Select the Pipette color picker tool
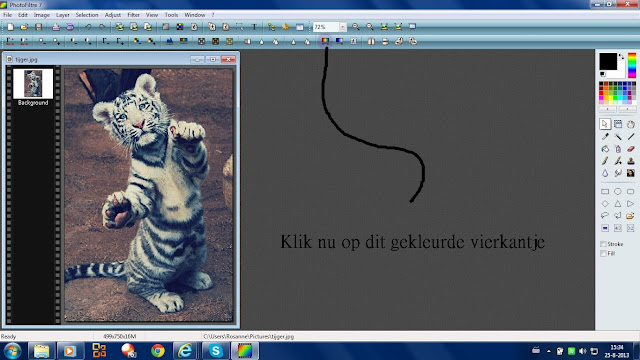The height and width of the screenshot is (360, 640). pos(605,136)
